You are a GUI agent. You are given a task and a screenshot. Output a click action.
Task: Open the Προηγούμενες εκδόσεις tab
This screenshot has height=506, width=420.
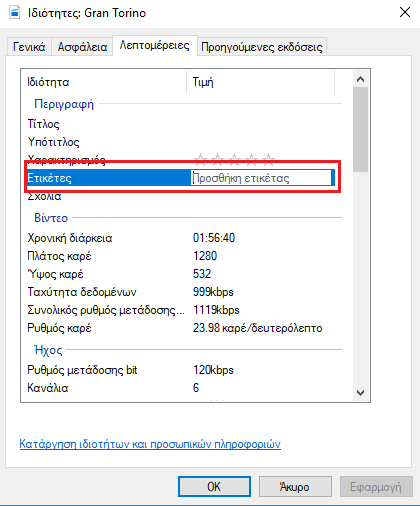click(x=262, y=47)
